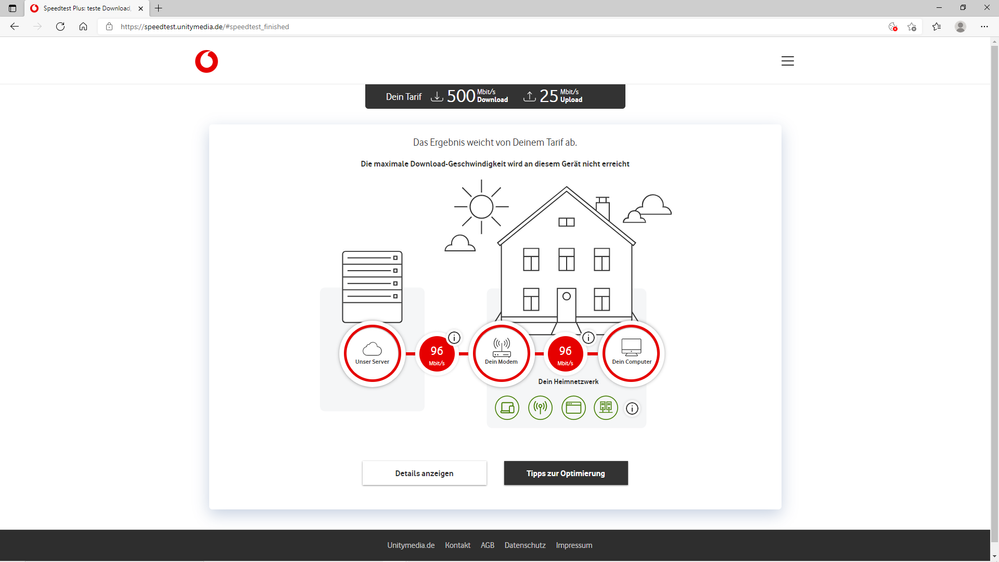Open the Datenschutz footer link

(525, 545)
